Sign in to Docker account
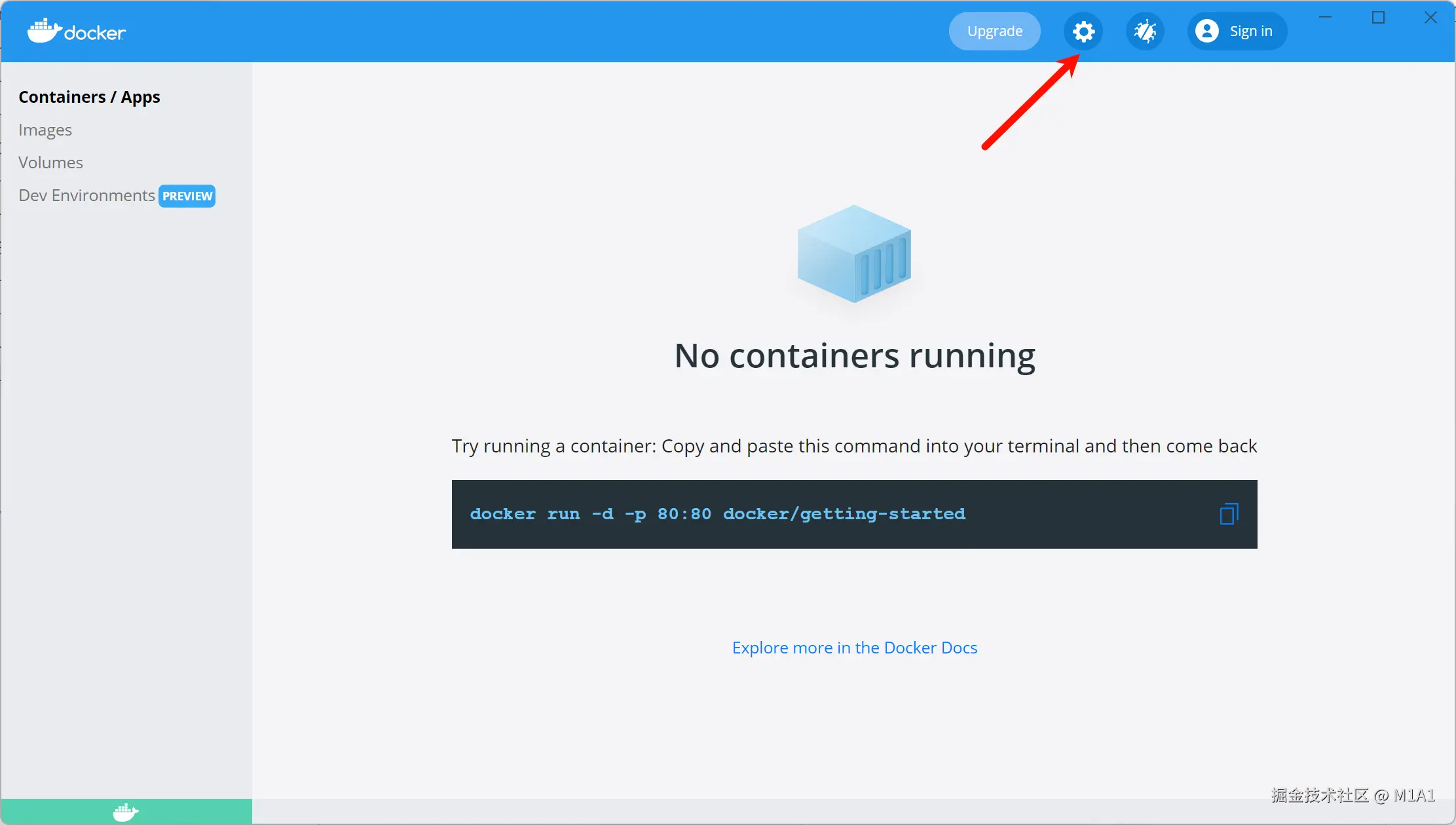 click(1250, 31)
